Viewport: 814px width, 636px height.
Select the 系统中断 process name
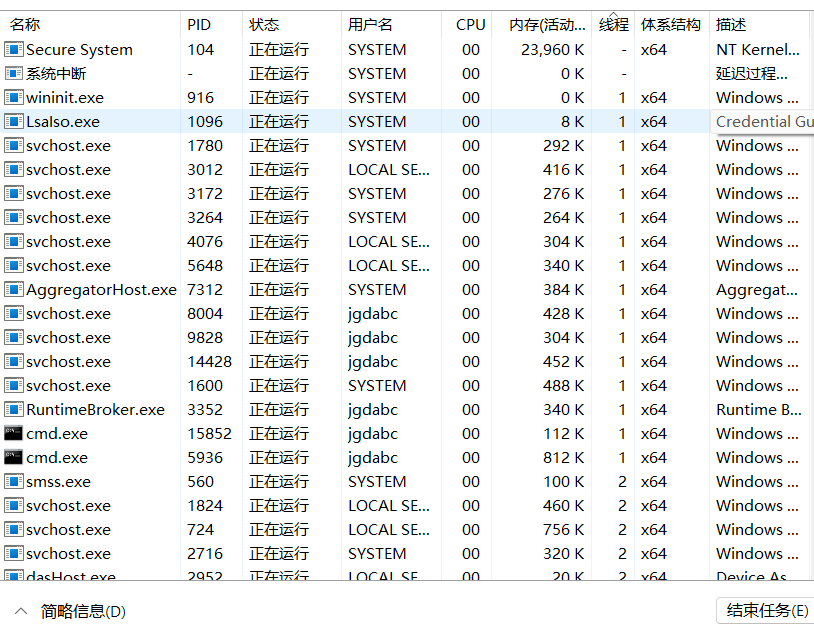[x=56, y=74]
